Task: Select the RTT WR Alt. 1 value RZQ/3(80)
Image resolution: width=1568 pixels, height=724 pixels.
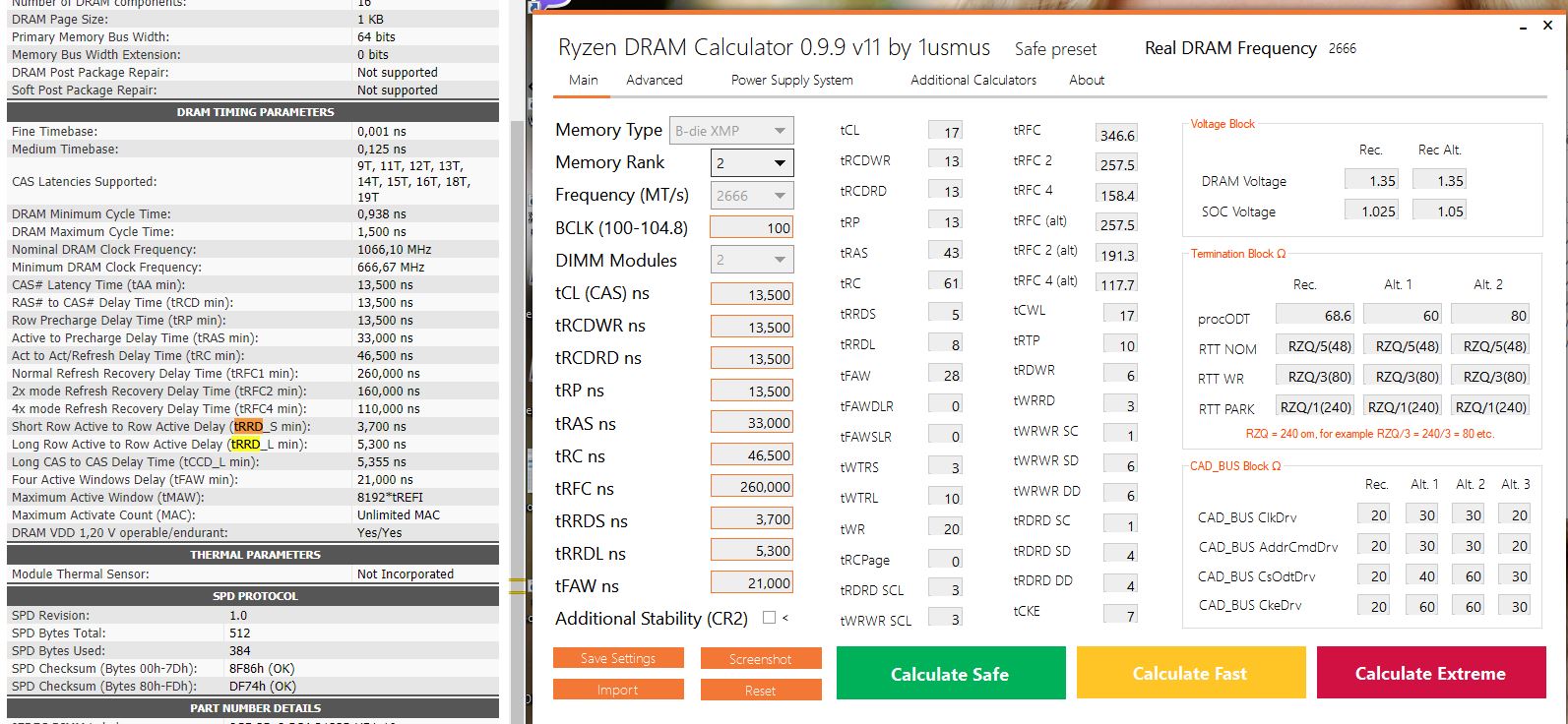Action: tap(1403, 376)
